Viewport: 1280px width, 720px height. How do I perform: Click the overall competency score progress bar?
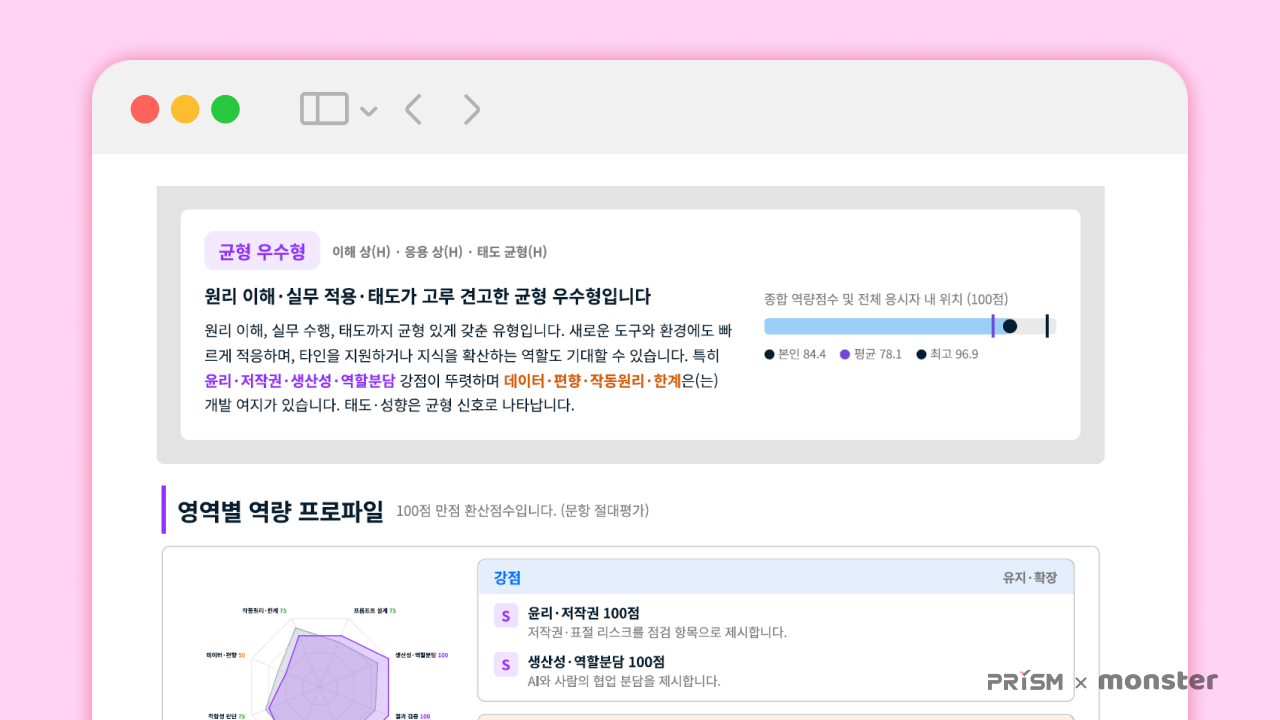[910, 326]
